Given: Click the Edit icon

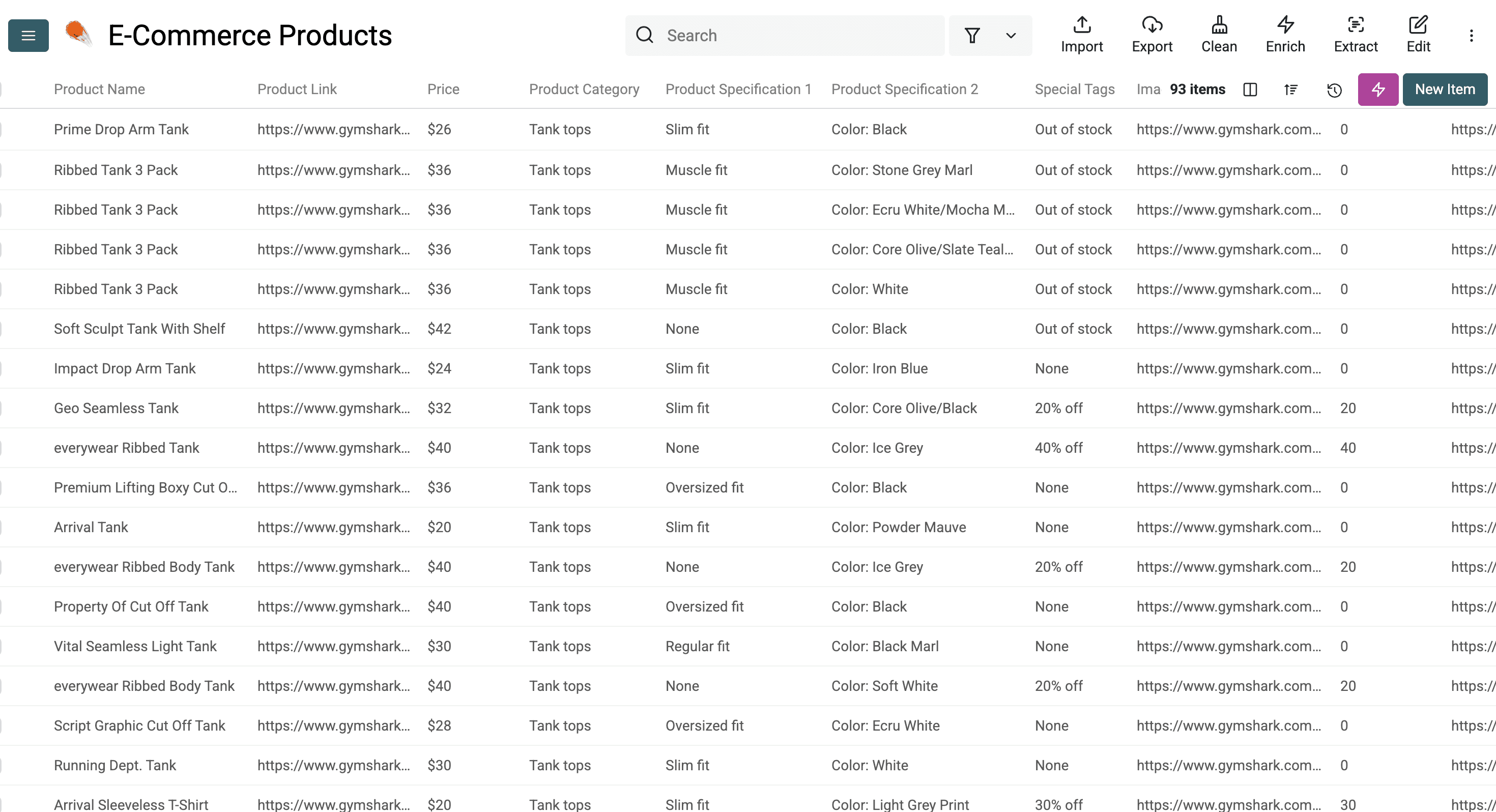Looking at the screenshot, I should click(x=1418, y=34).
